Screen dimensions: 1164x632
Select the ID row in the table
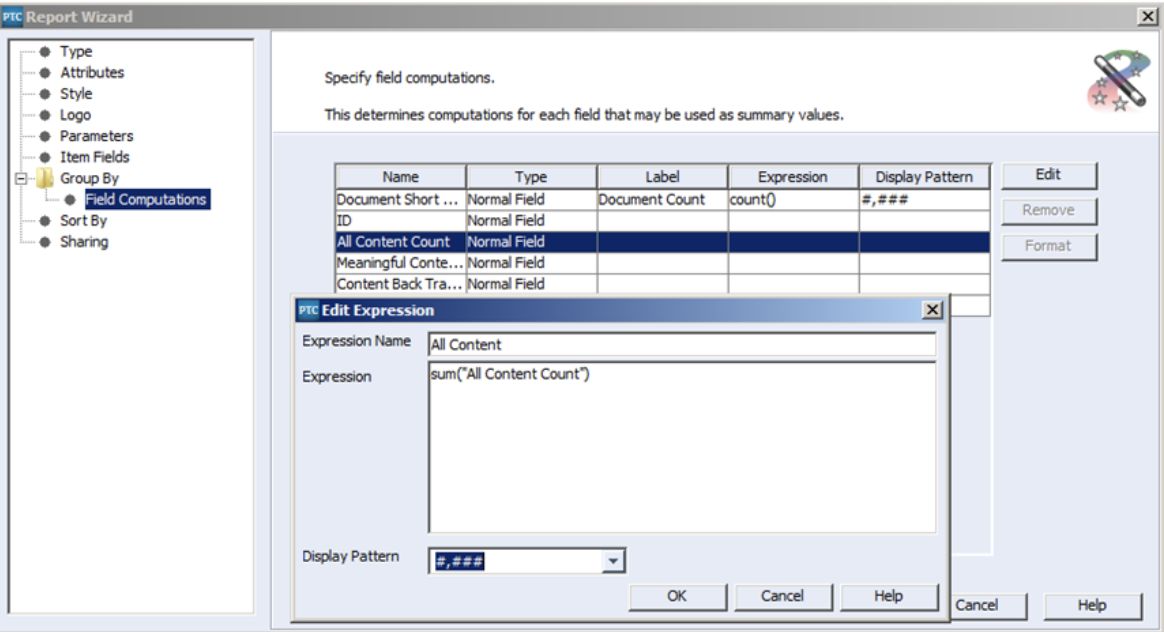pyautogui.click(x=662, y=221)
